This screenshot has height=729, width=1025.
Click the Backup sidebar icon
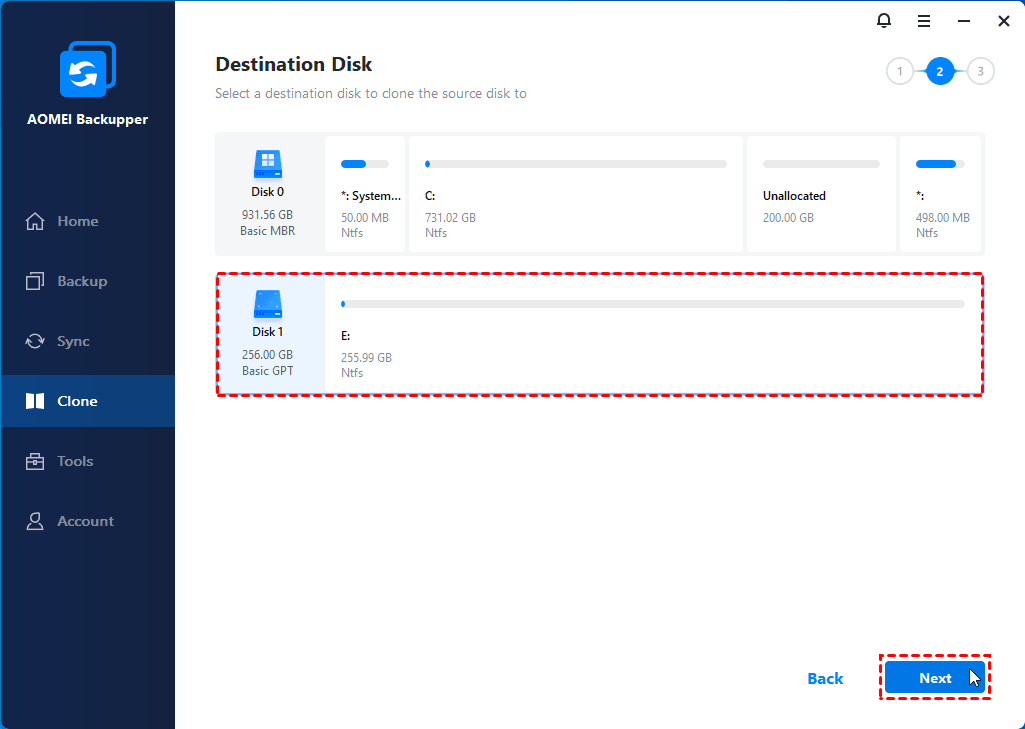[x=35, y=281]
